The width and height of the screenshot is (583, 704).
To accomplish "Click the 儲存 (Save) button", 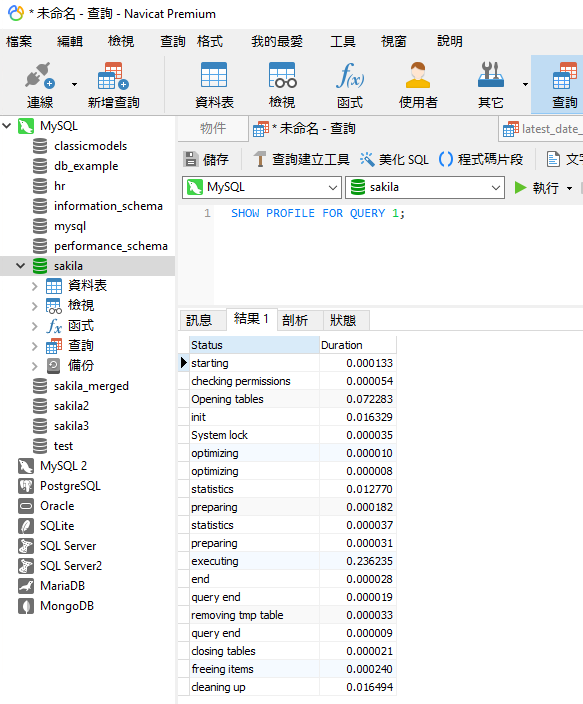I will 207,159.
